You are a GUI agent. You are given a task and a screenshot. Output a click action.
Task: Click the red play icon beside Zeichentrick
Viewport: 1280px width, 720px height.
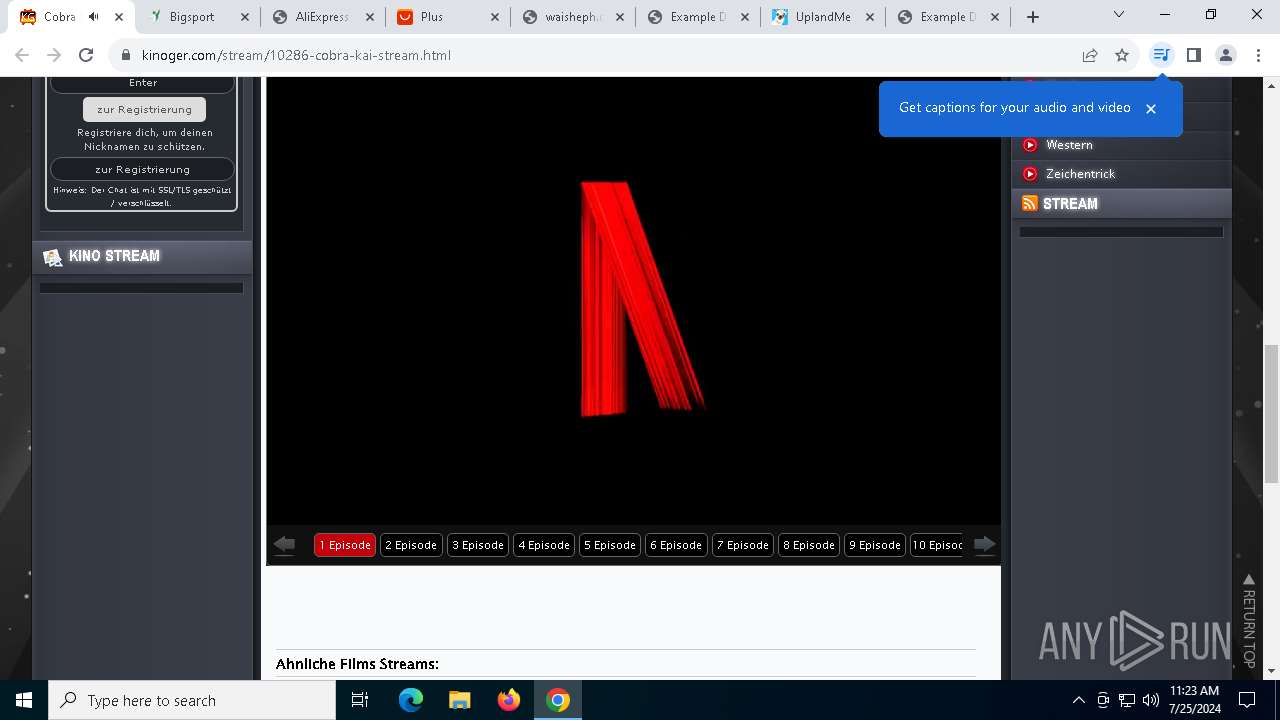(x=1030, y=174)
